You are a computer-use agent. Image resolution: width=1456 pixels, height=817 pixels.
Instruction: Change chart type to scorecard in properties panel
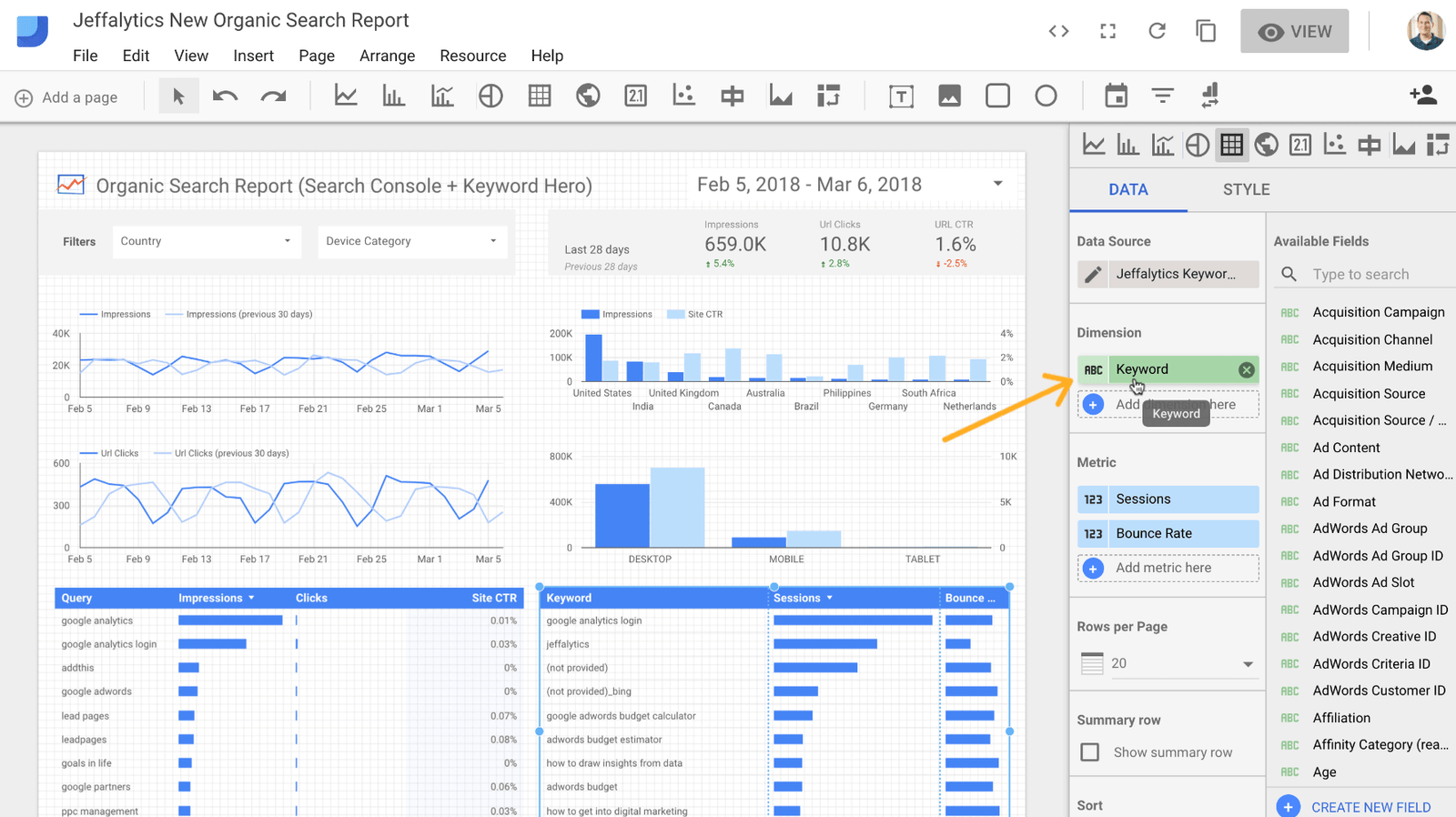pyautogui.click(x=1300, y=145)
